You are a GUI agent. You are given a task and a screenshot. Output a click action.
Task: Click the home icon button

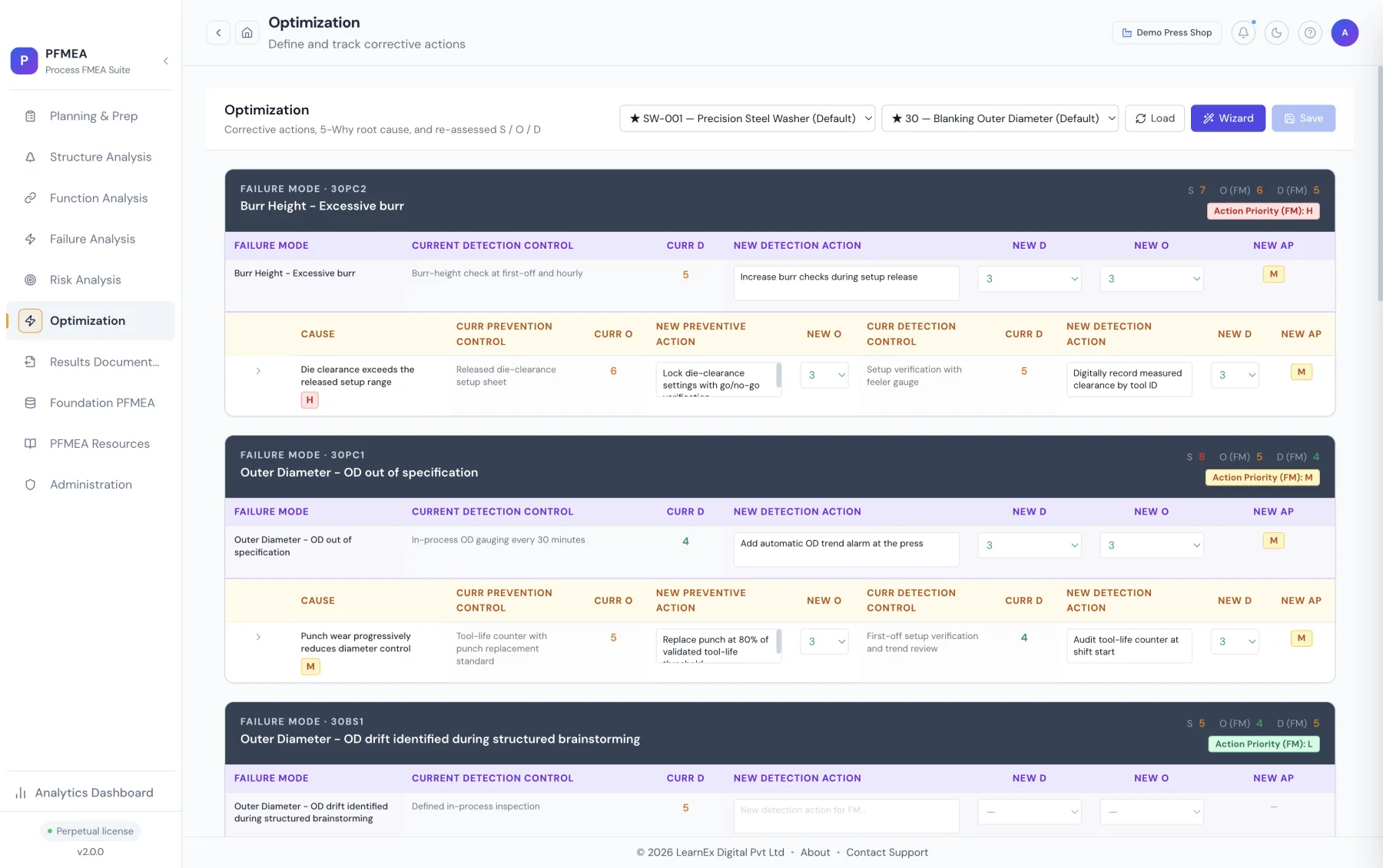[x=247, y=32]
